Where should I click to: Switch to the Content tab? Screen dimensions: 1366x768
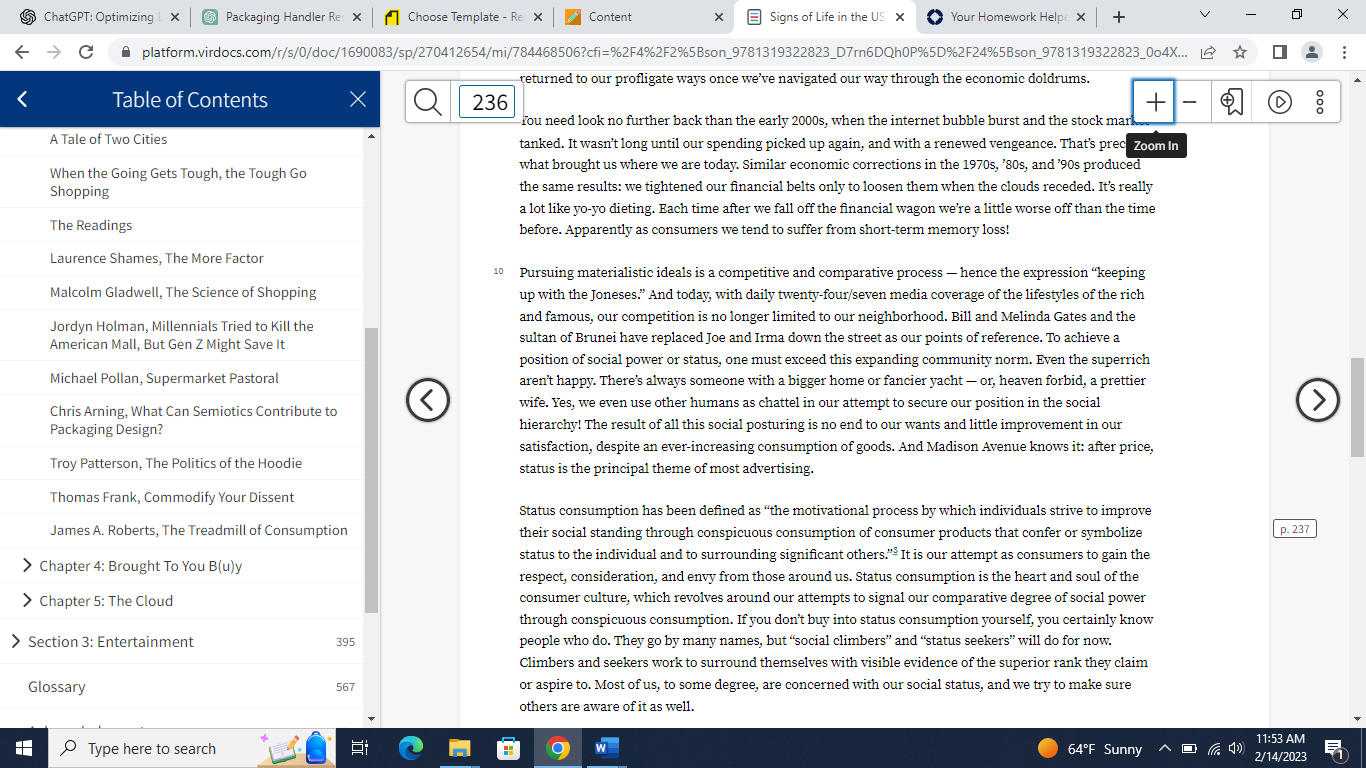[x=610, y=17]
